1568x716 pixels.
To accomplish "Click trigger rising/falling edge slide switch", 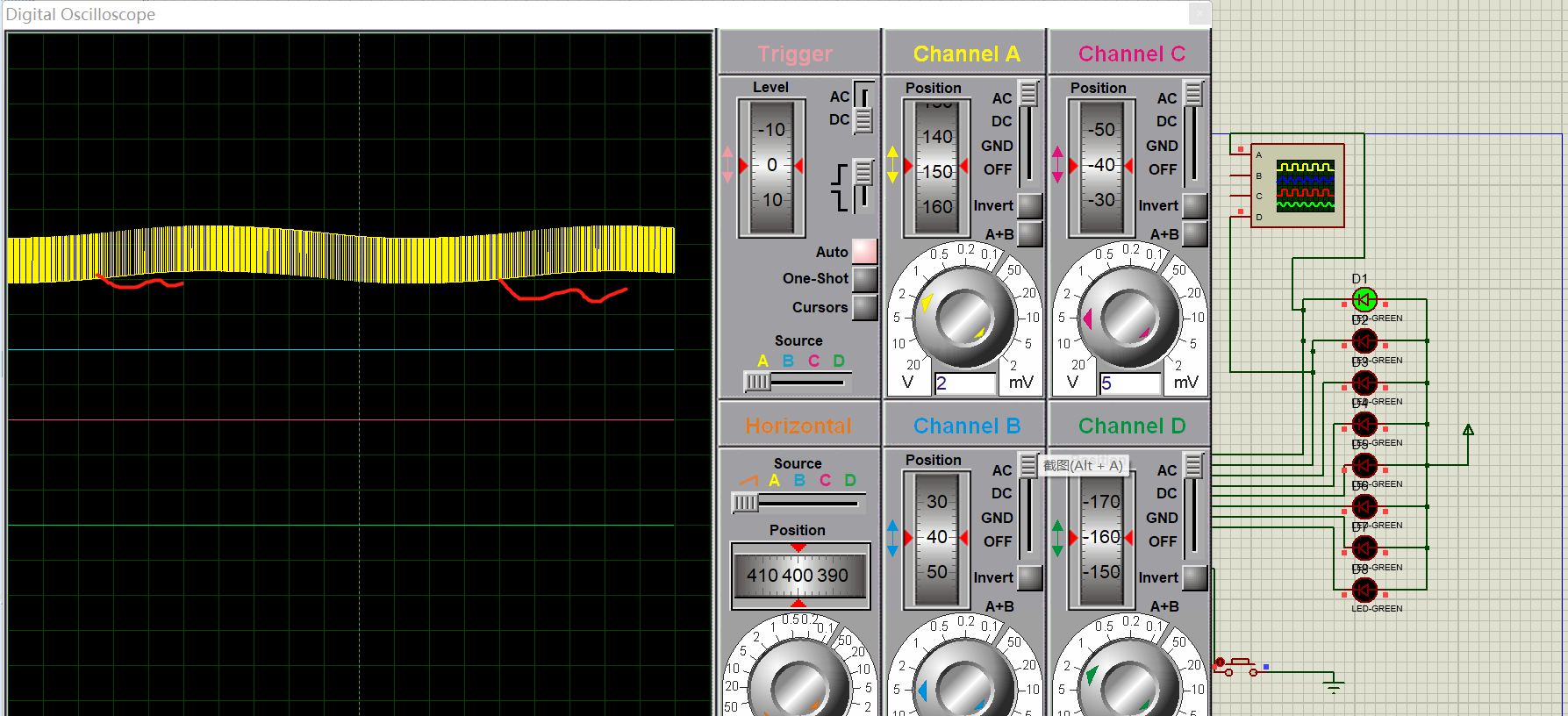I will pyautogui.click(x=864, y=186).
